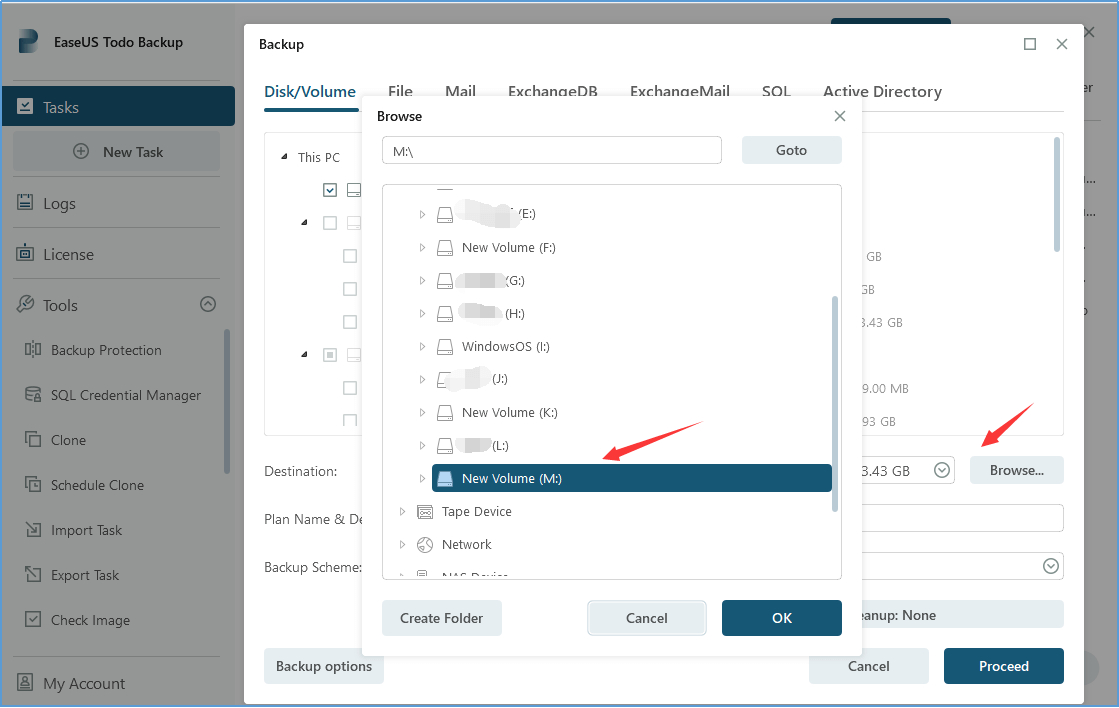Select the (H:) drive icon
This screenshot has width=1119, height=708.
(x=445, y=313)
